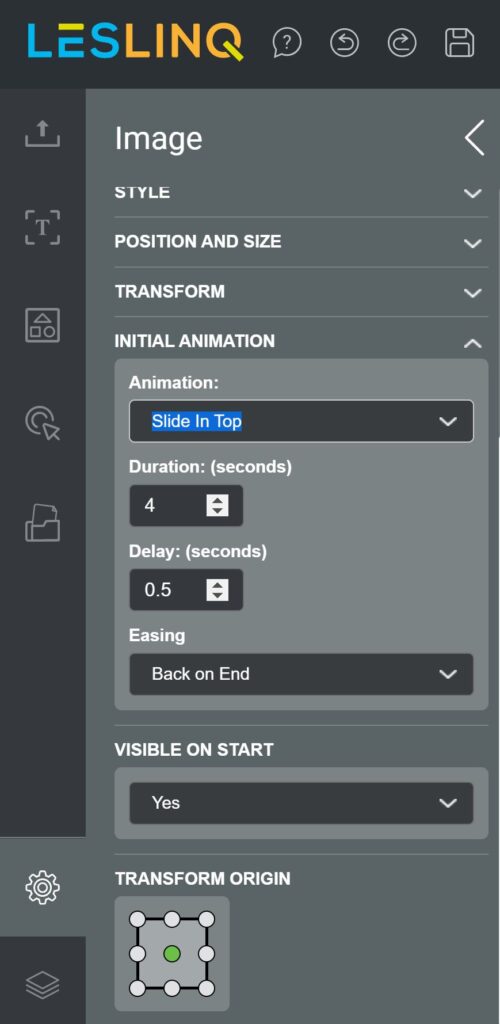
Task: Open the Animation dropdown showing Slide In Top
Action: [x=302, y=421]
